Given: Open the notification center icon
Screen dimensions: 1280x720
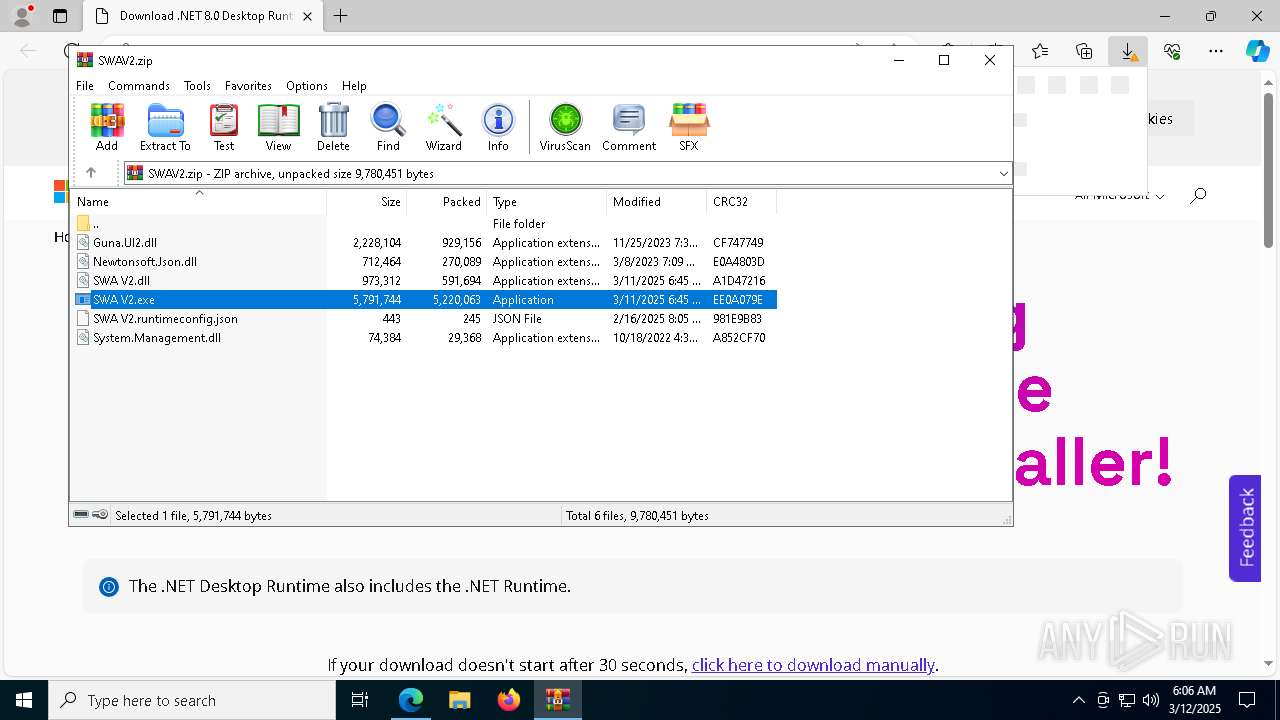Looking at the screenshot, I should (1248, 700).
